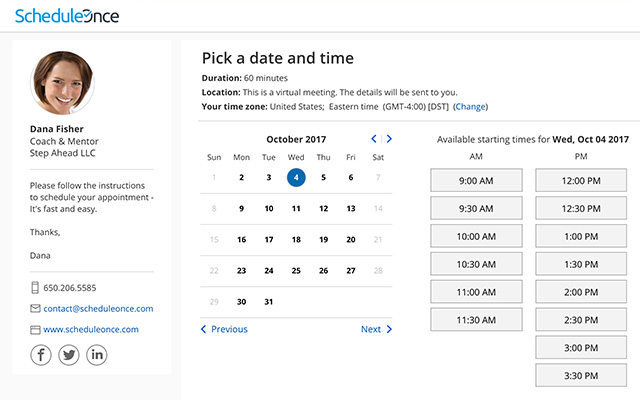
Task: Select the 9:00 AM time slot
Action: click(476, 181)
